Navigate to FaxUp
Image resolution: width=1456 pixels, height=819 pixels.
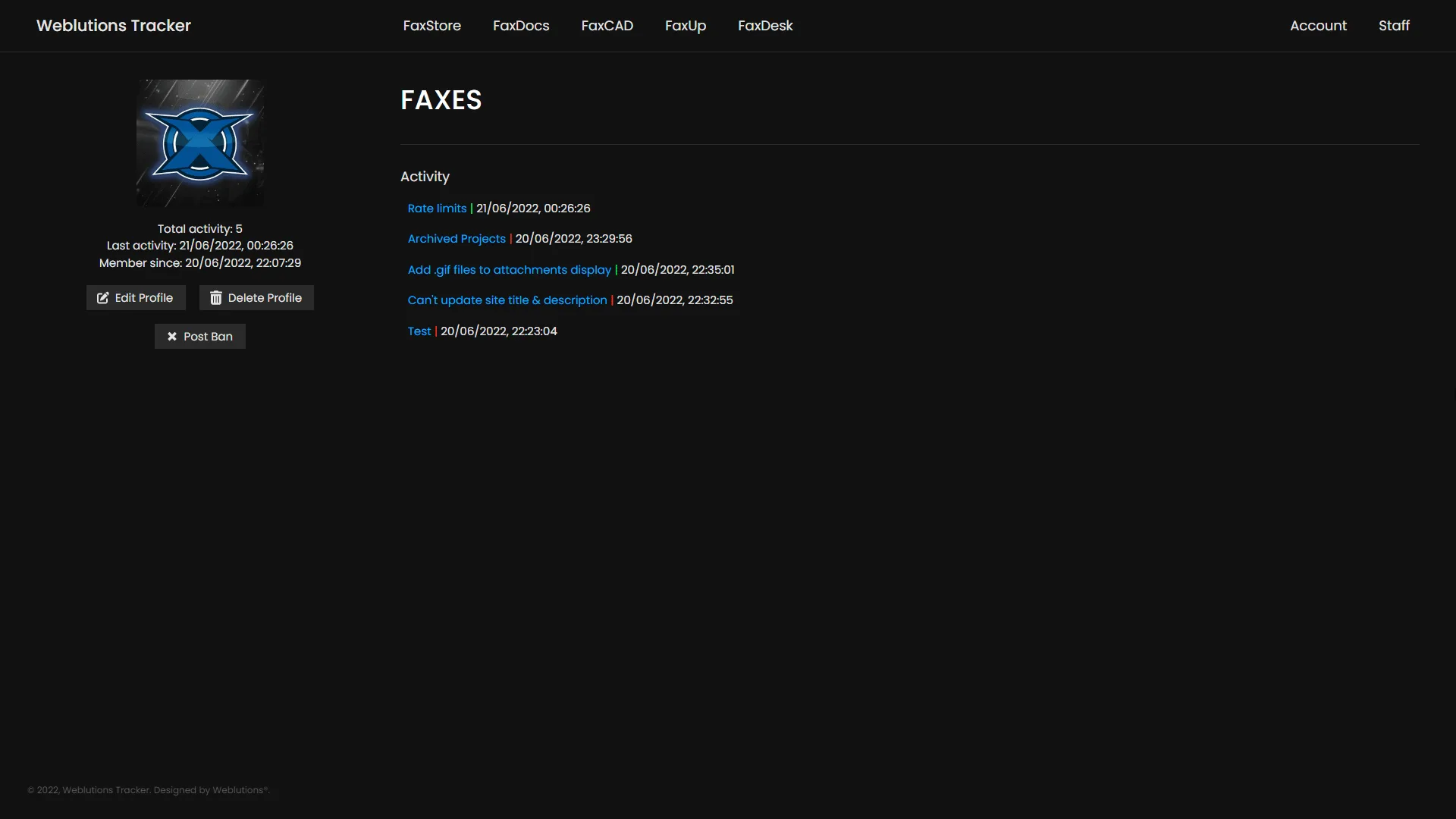pyautogui.click(x=685, y=25)
